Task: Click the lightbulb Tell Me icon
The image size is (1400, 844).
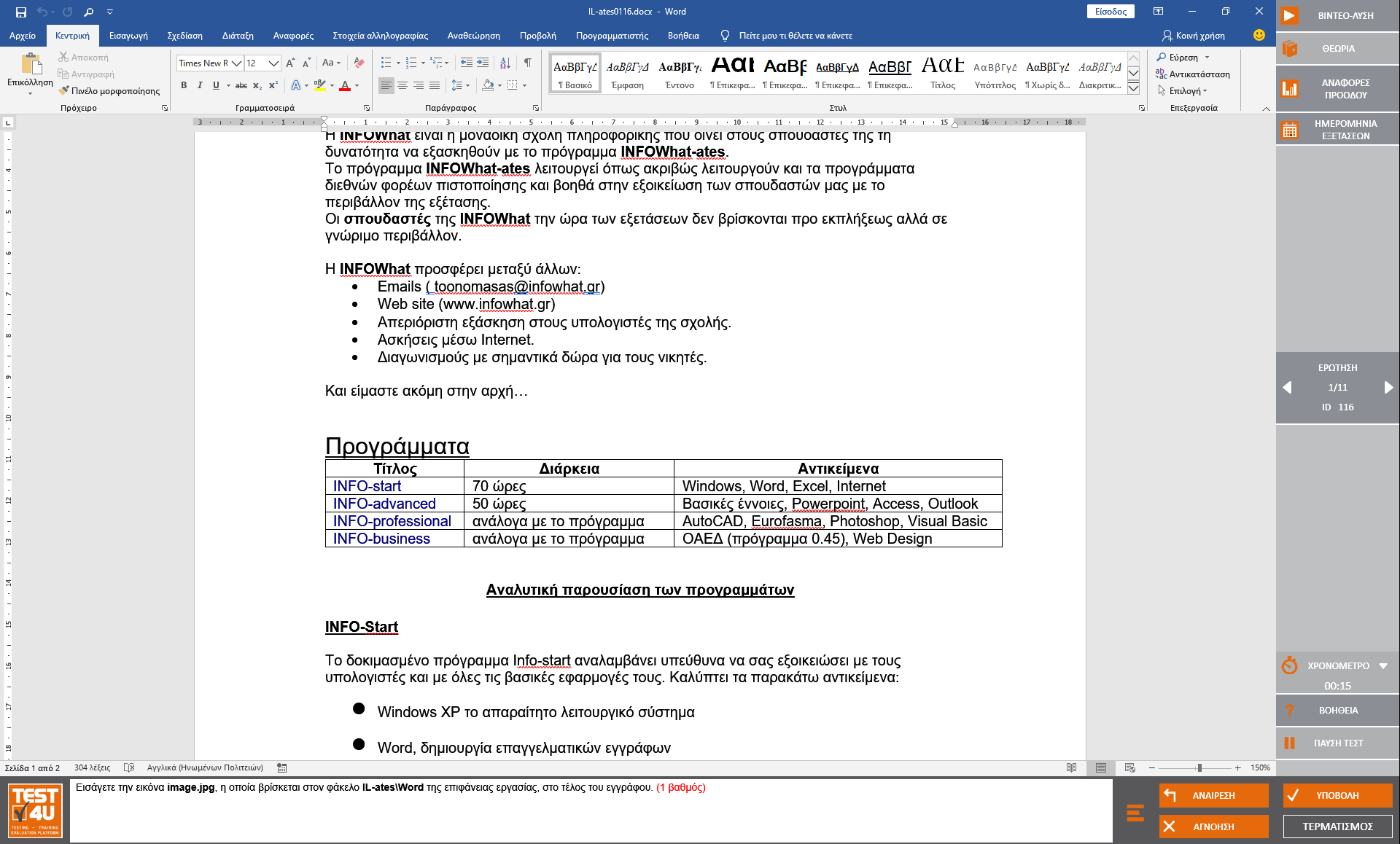Action: (x=725, y=35)
